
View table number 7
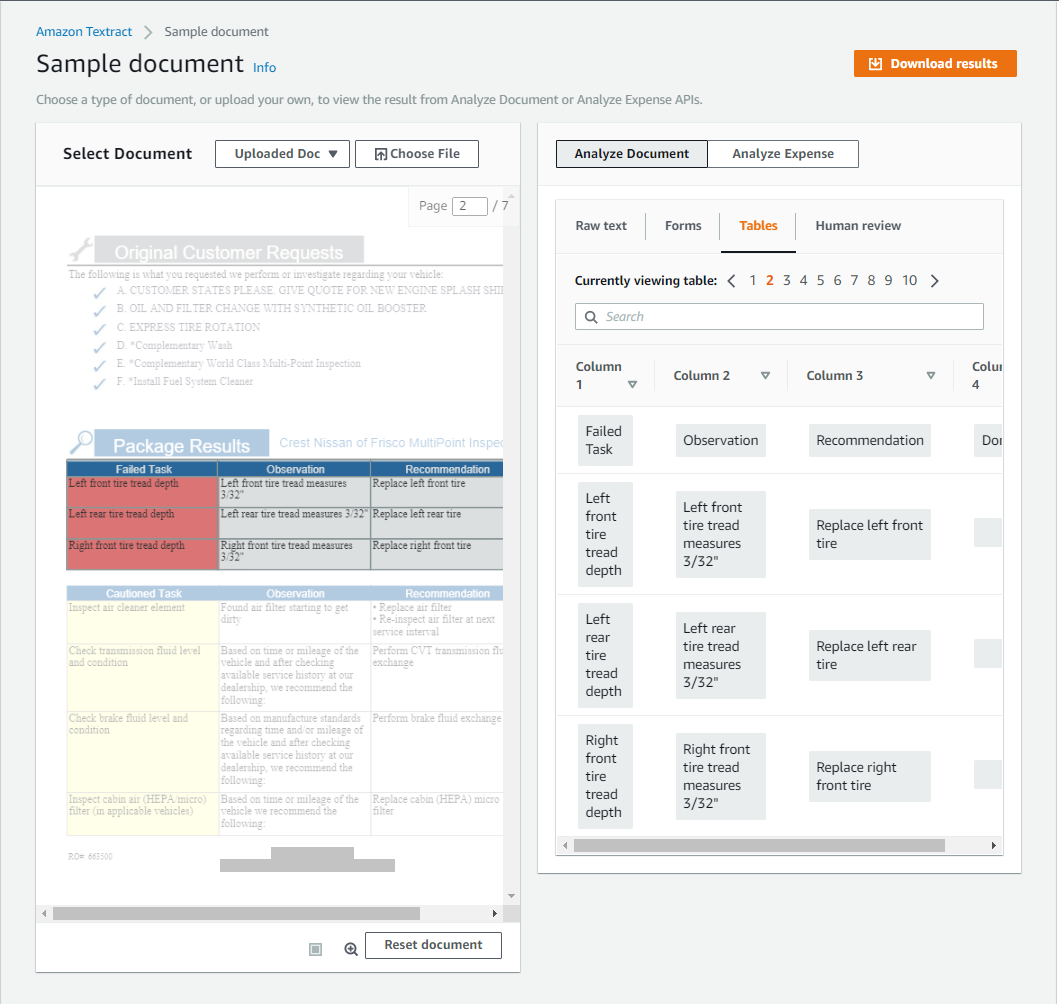point(854,281)
